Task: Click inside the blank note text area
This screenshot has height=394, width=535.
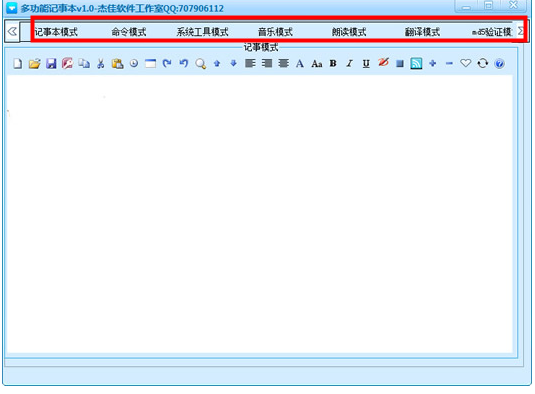Action: pyautogui.click(x=260, y=214)
